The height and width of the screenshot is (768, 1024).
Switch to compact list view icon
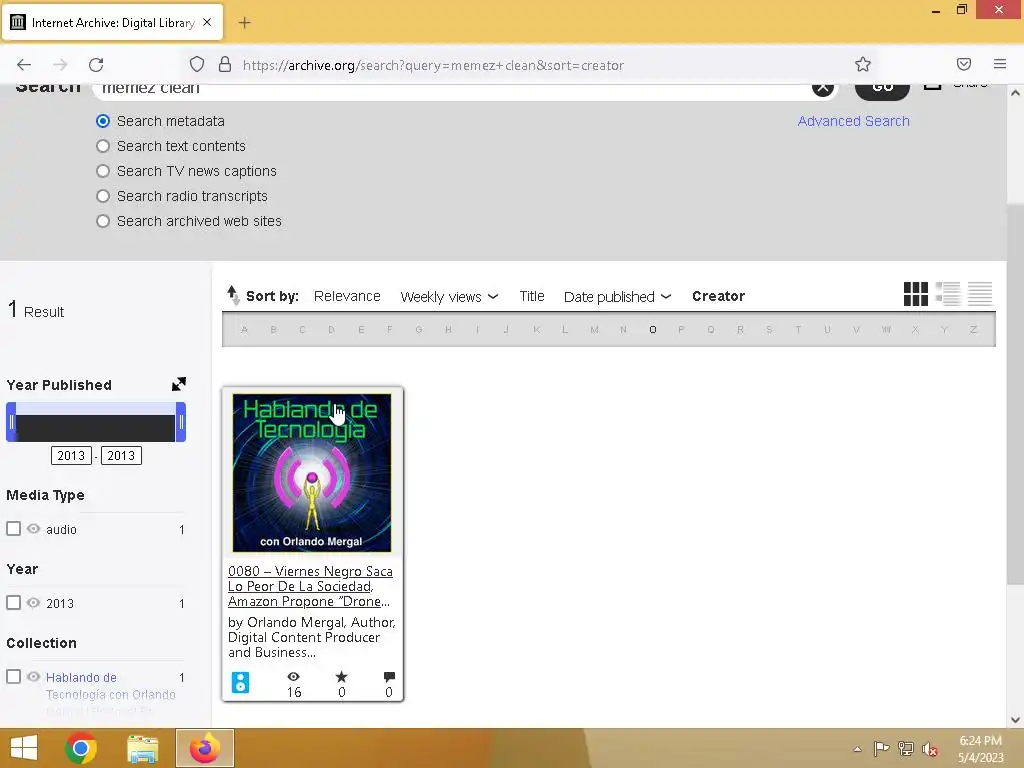point(980,294)
